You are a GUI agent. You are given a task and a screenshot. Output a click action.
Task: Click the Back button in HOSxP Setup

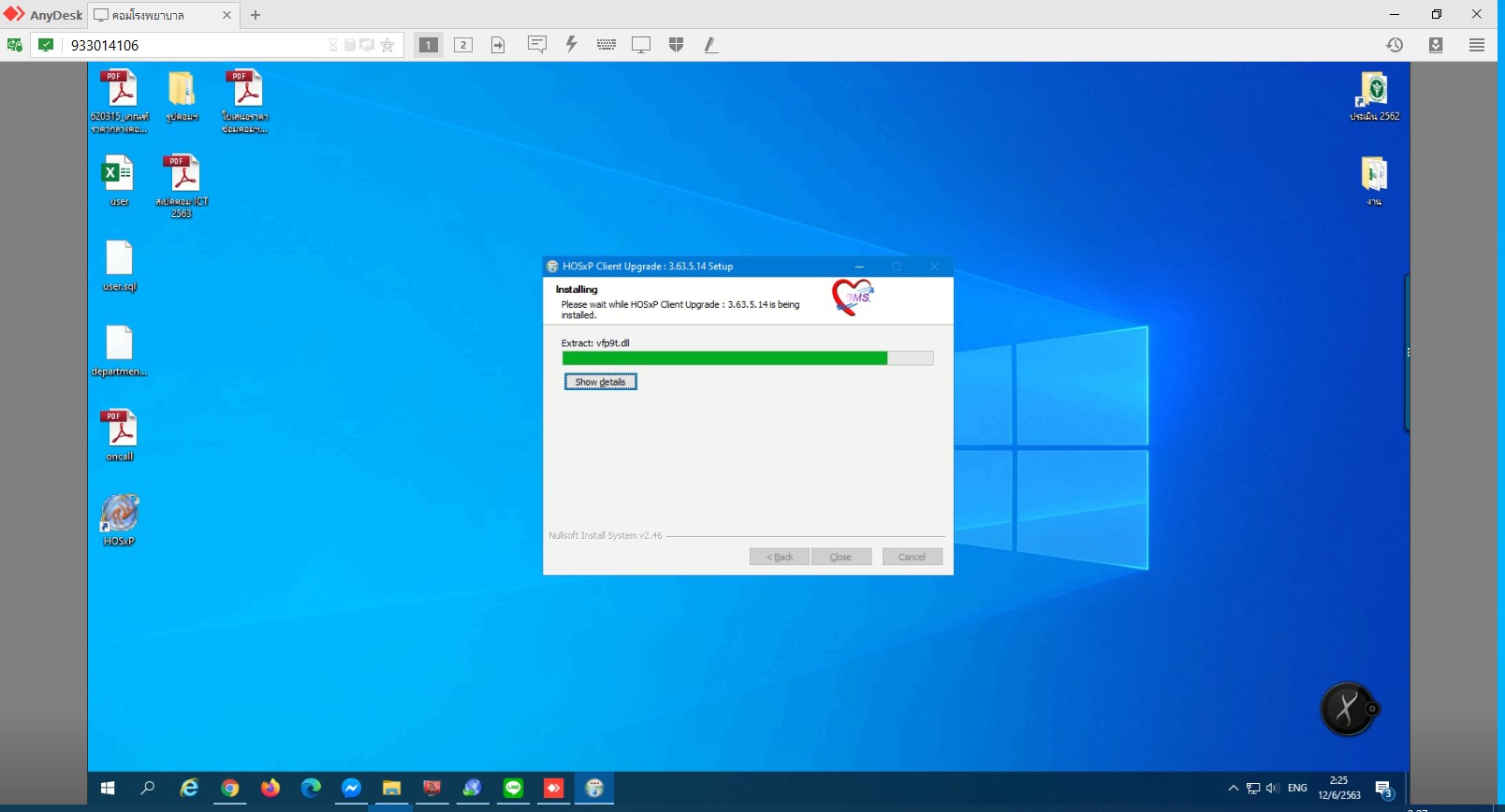pos(779,557)
